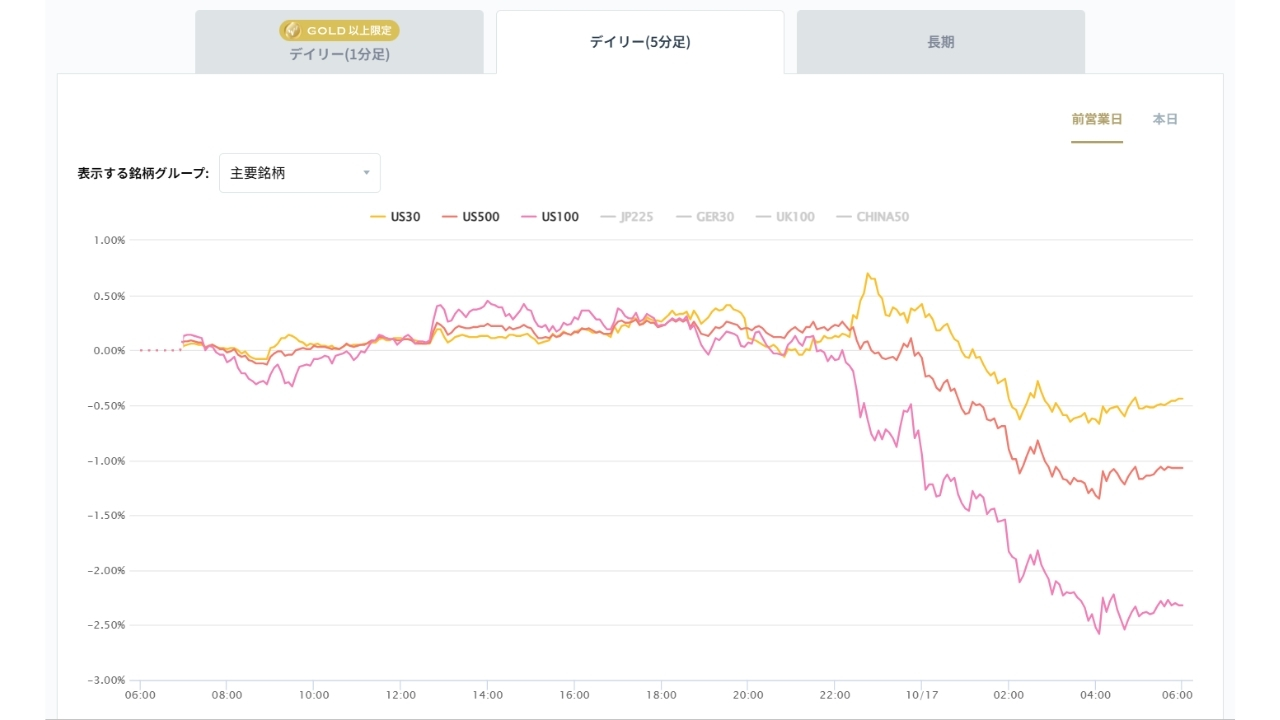Click the 18:00 x-axis time label
This screenshot has width=1280, height=720.
click(x=661, y=695)
